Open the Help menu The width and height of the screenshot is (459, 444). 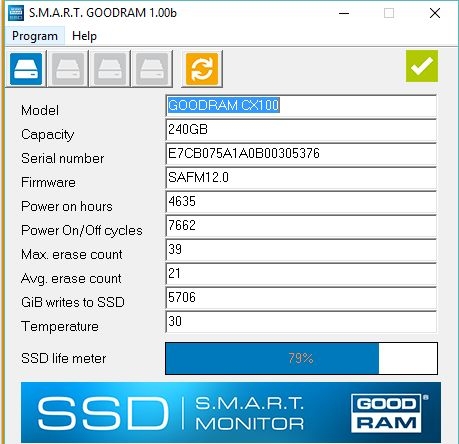tap(84, 36)
